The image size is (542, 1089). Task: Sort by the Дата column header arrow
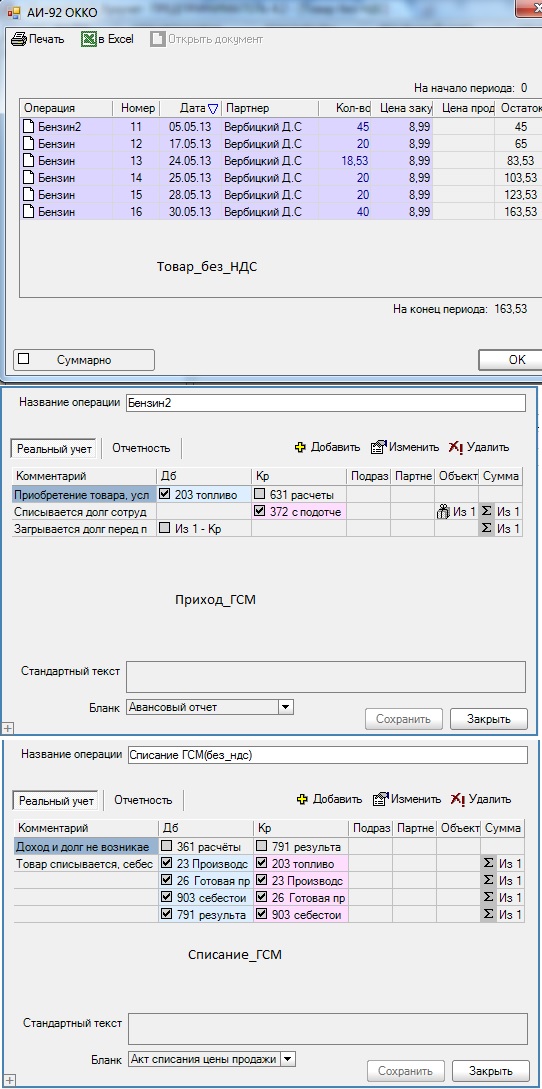[213, 108]
